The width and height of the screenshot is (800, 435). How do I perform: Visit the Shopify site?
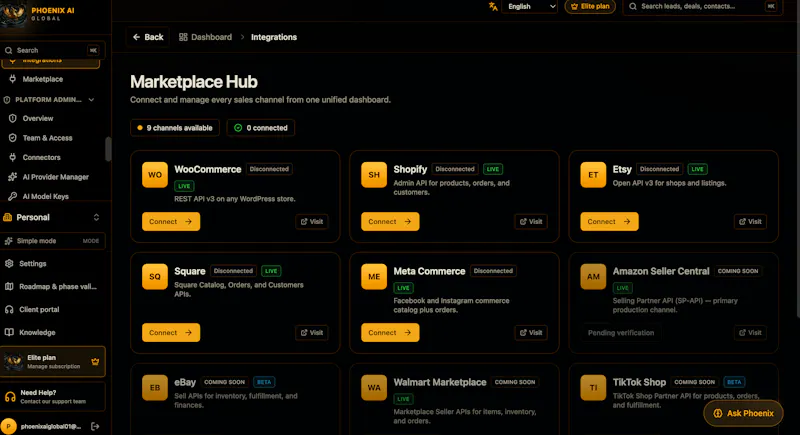pos(531,221)
